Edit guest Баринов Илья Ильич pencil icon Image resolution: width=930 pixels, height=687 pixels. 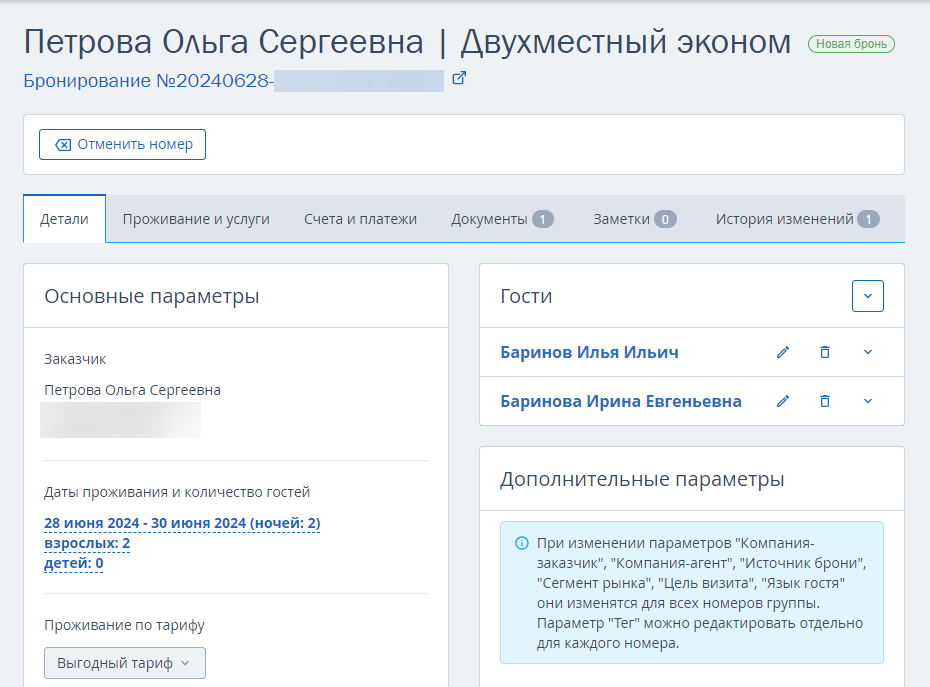coord(783,352)
